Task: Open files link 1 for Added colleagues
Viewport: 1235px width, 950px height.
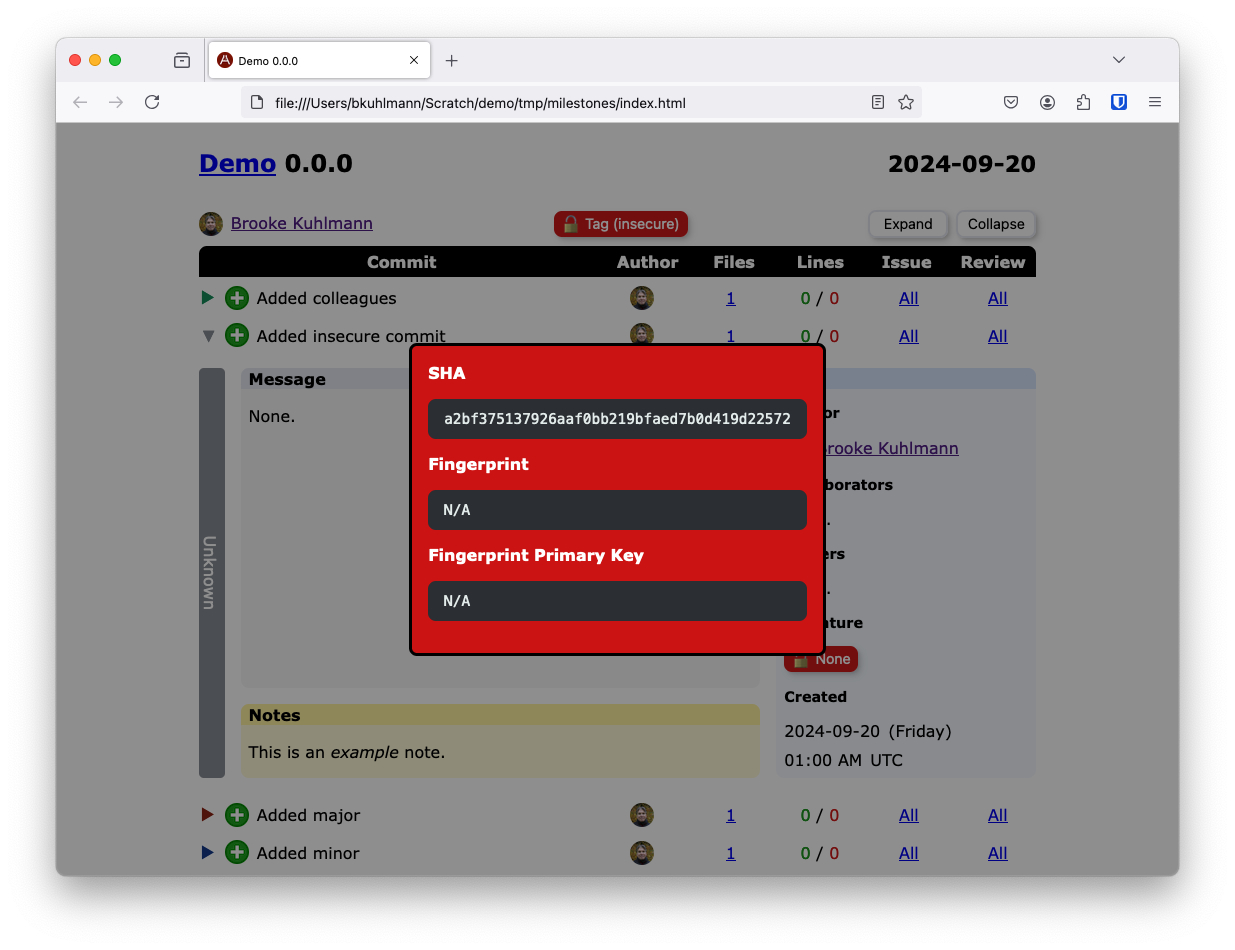Action: [731, 298]
